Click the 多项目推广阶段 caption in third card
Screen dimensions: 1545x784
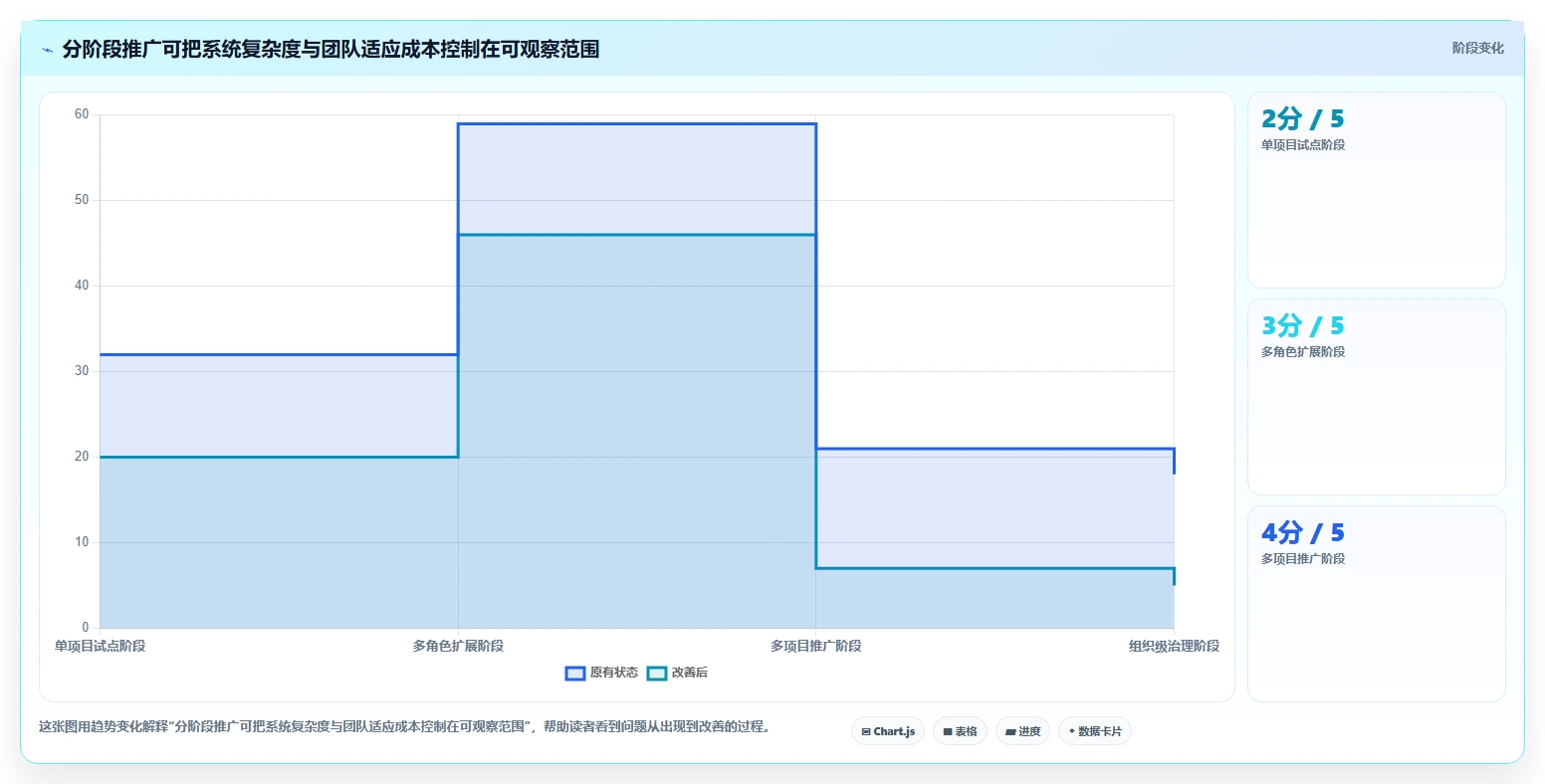(x=1303, y=559)
